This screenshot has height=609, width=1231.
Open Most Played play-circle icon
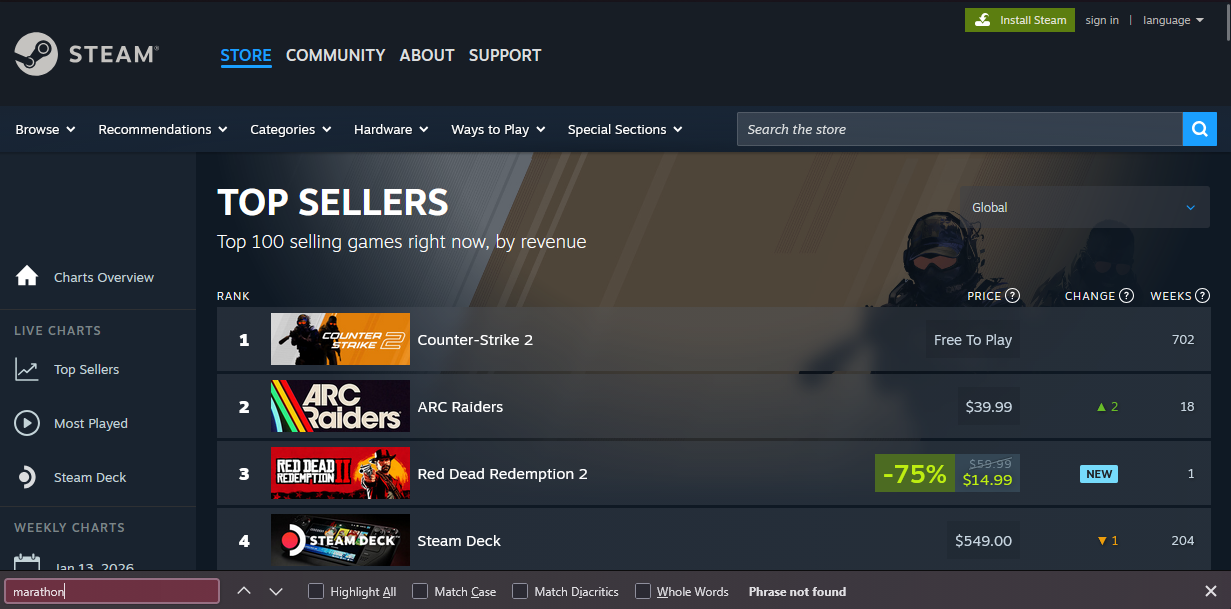(27, 423)
